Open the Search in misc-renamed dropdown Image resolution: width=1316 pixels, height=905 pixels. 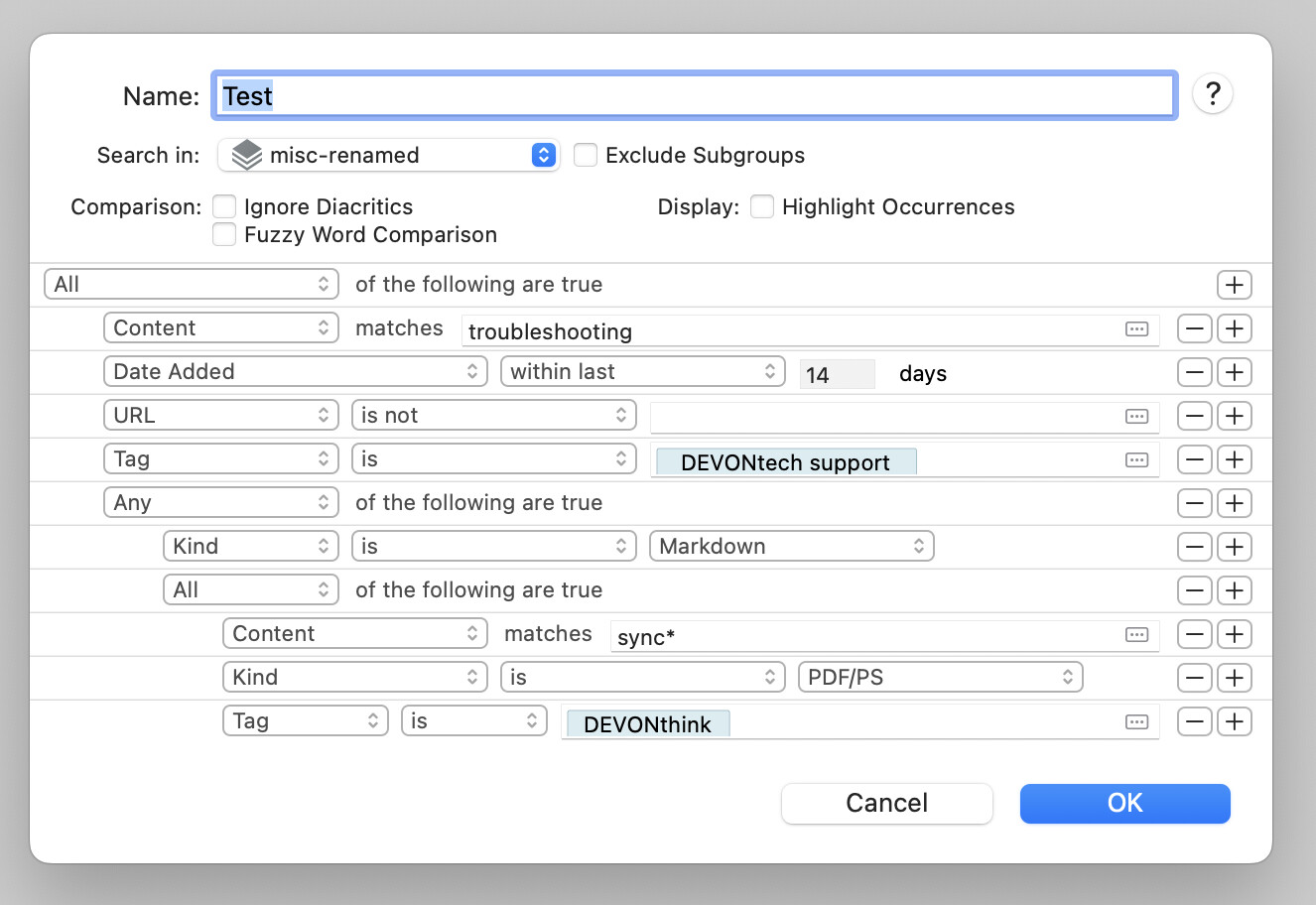388,156
